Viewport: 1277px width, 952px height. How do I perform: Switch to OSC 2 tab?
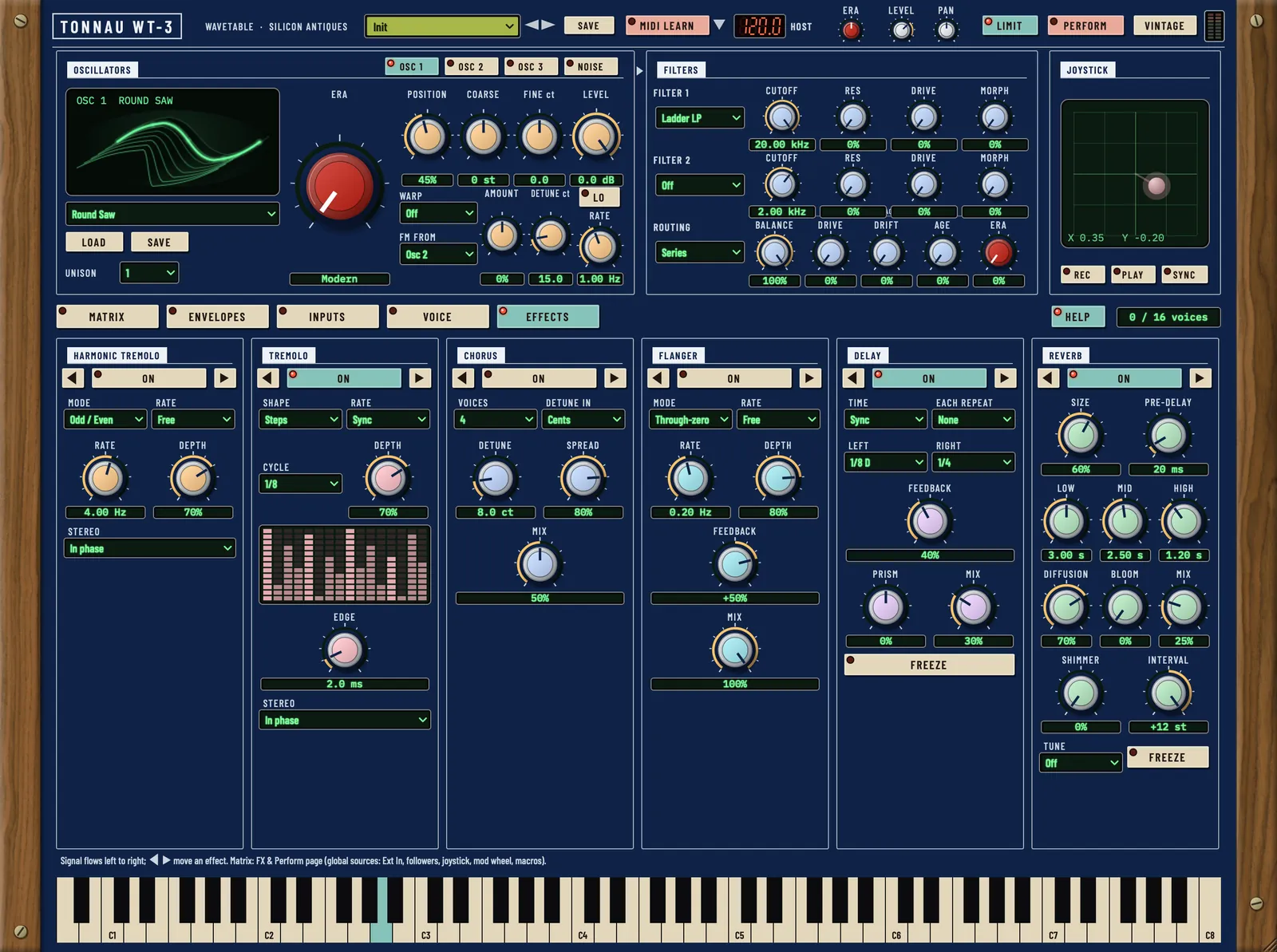click(471, 66)
